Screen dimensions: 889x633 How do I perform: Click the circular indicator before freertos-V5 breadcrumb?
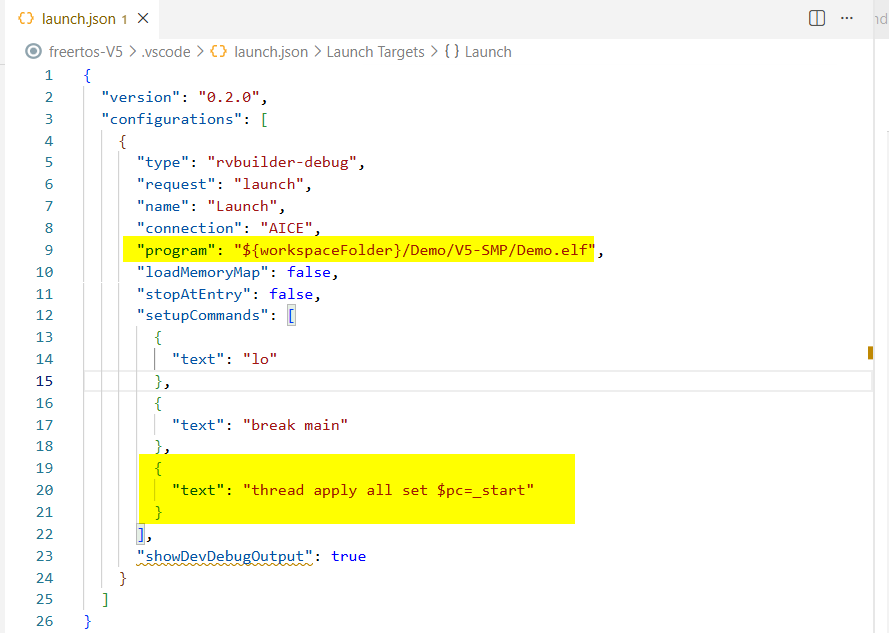pyautogui.click(x=34, y=51)
